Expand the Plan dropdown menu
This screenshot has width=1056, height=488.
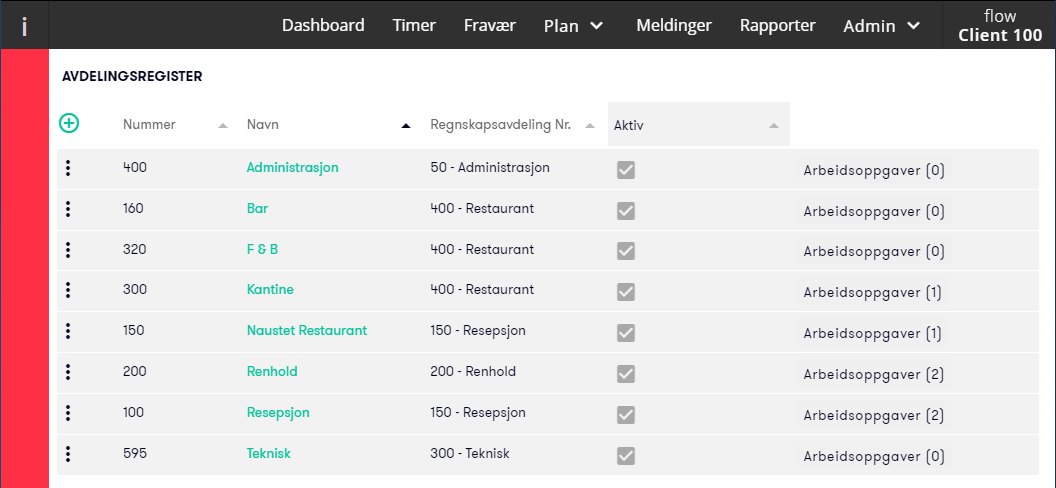573,26
